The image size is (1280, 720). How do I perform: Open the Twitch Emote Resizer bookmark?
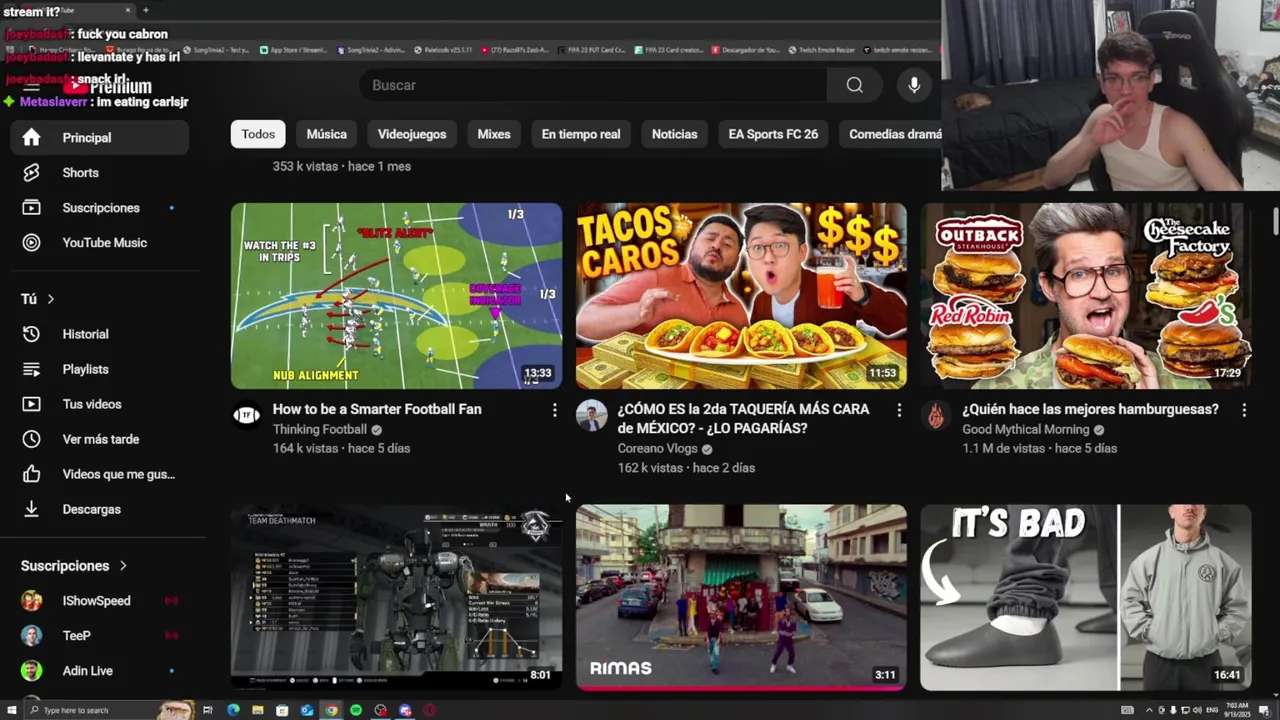pos(824,49)
